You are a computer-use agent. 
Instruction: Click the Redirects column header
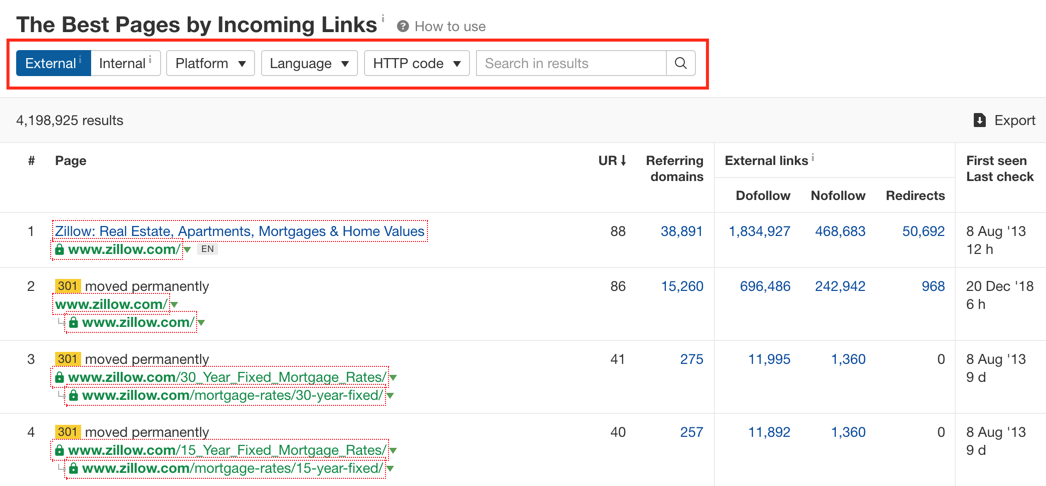click(915, 195)
